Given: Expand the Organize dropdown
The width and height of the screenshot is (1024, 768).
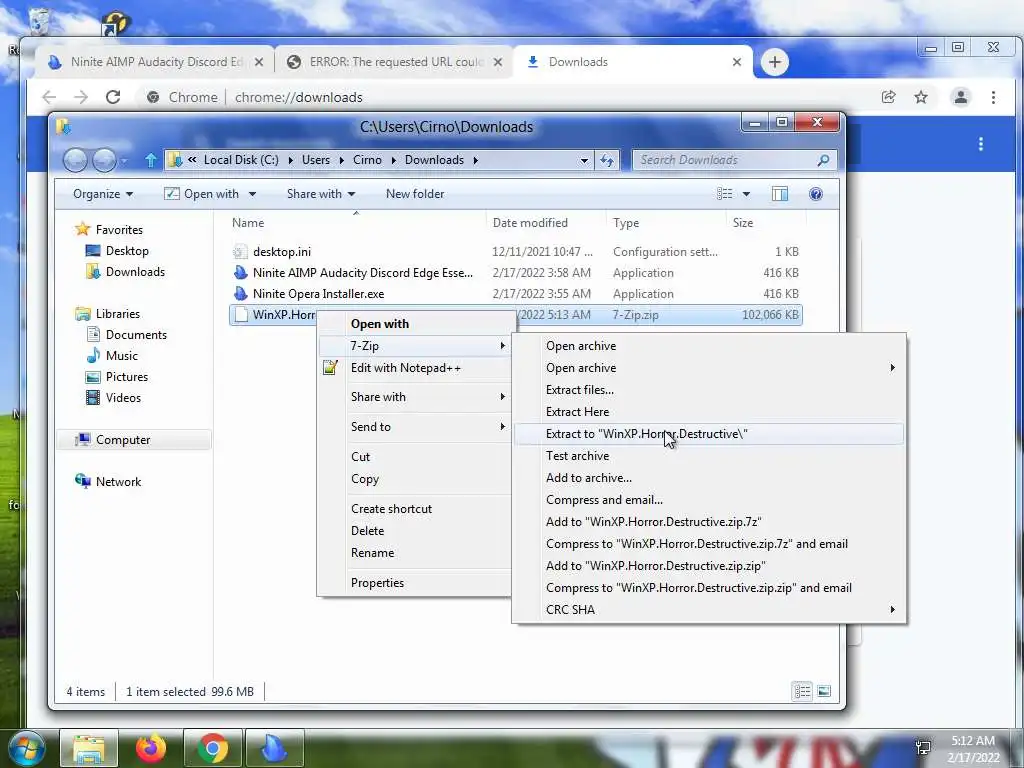Looking at the screenshot, I should [103, 194].
